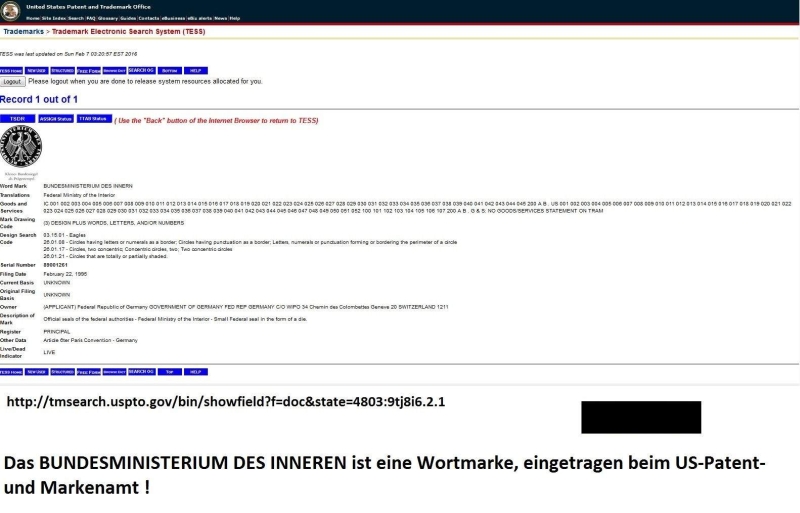Select top Free Form search button

pyautogui.click(x=89, y=71)
